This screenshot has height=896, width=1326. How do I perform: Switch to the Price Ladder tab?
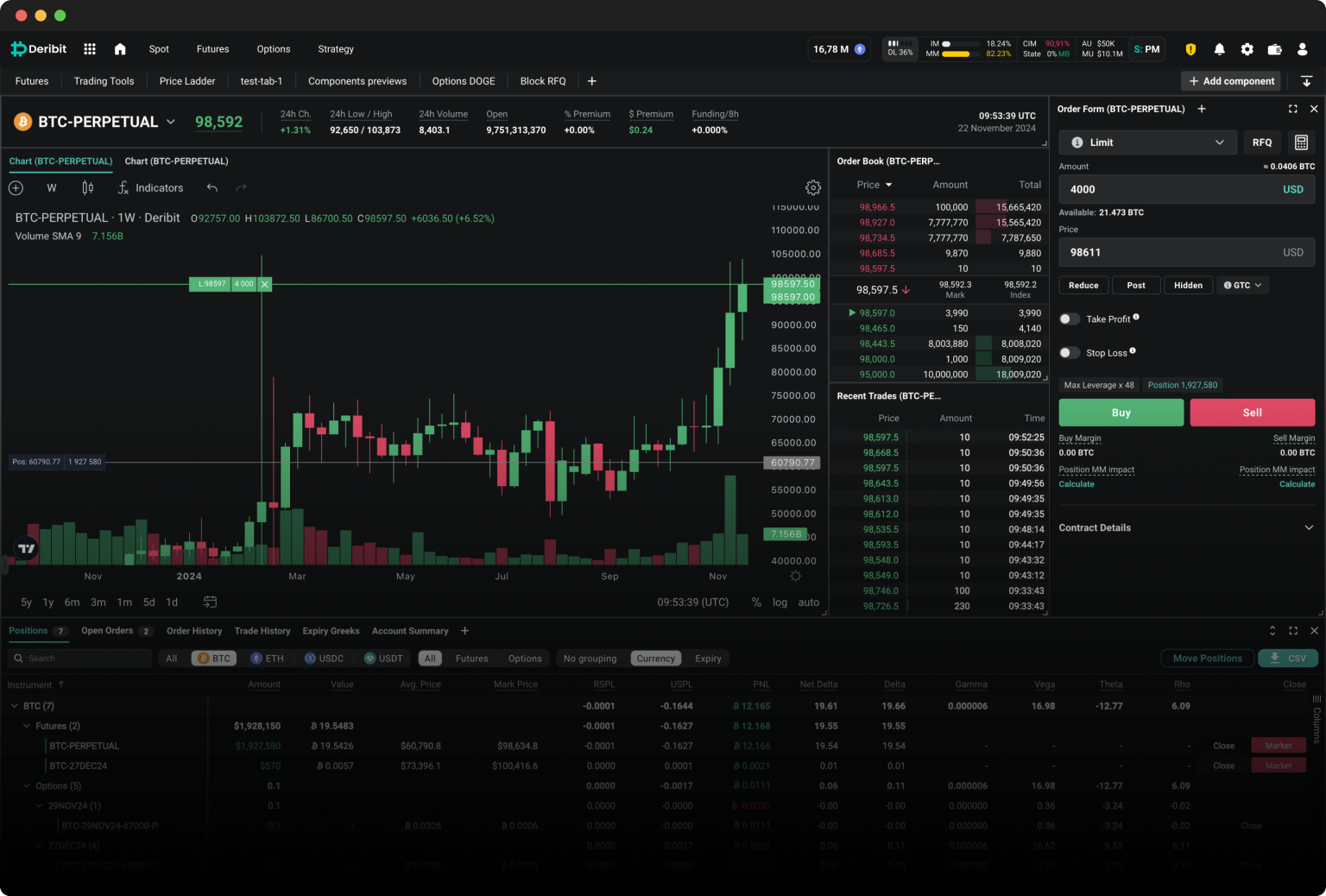[x=187, y=81]
